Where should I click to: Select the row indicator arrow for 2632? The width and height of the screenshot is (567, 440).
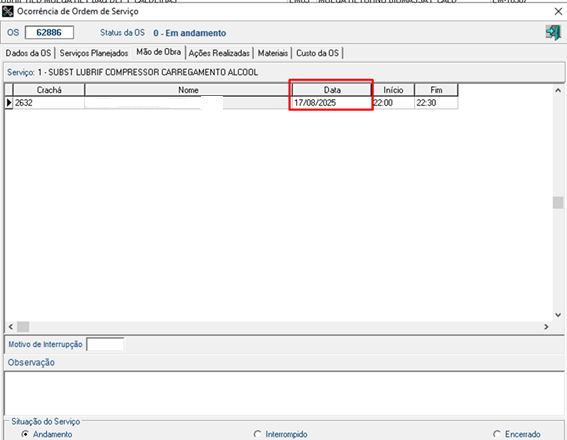pos(9,103)
